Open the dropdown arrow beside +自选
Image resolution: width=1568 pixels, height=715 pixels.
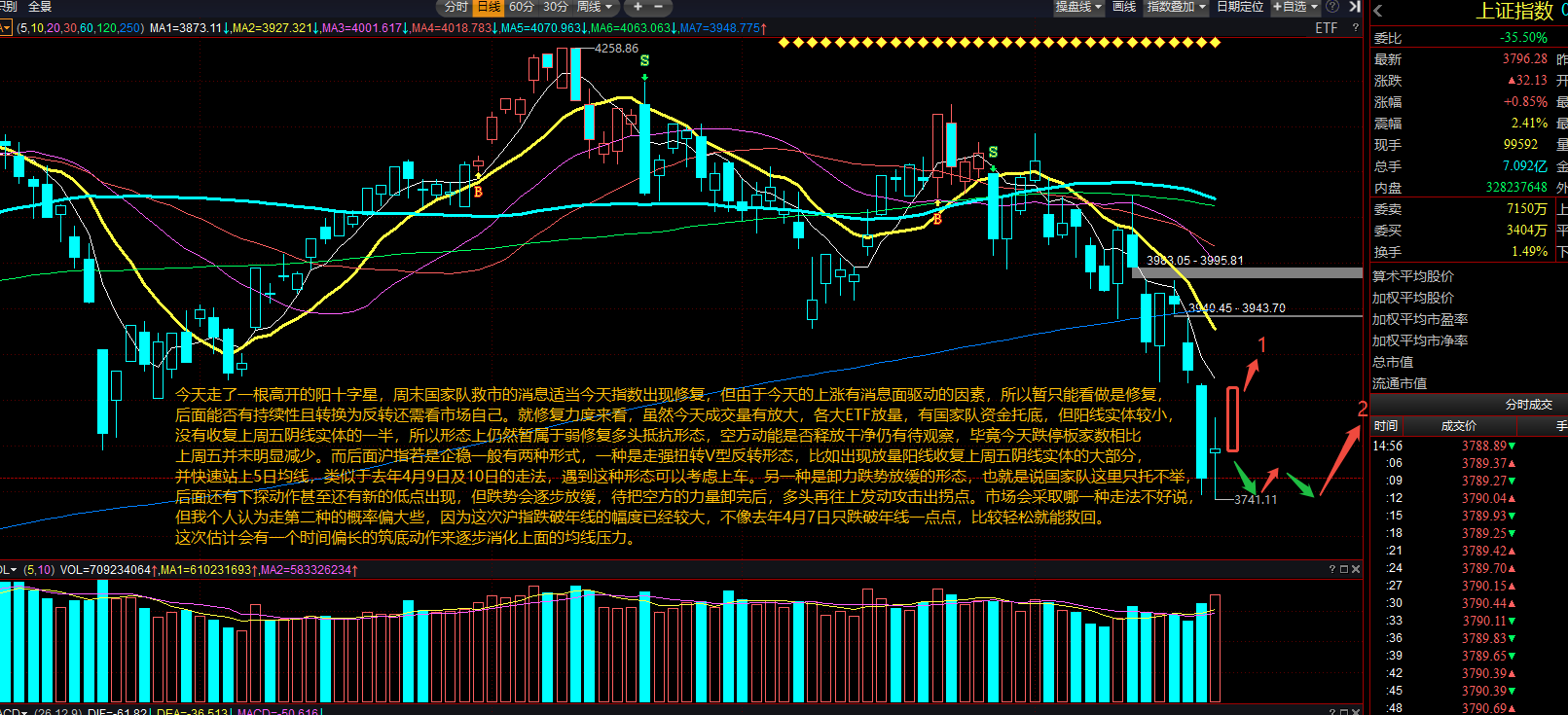click(x=1314, y=7)
